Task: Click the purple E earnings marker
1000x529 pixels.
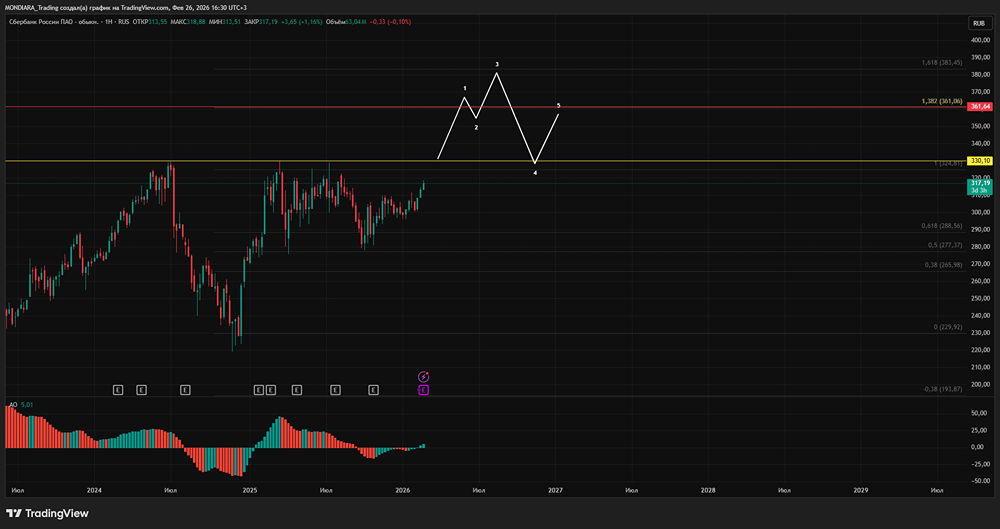Action: [x=423, y=390]
